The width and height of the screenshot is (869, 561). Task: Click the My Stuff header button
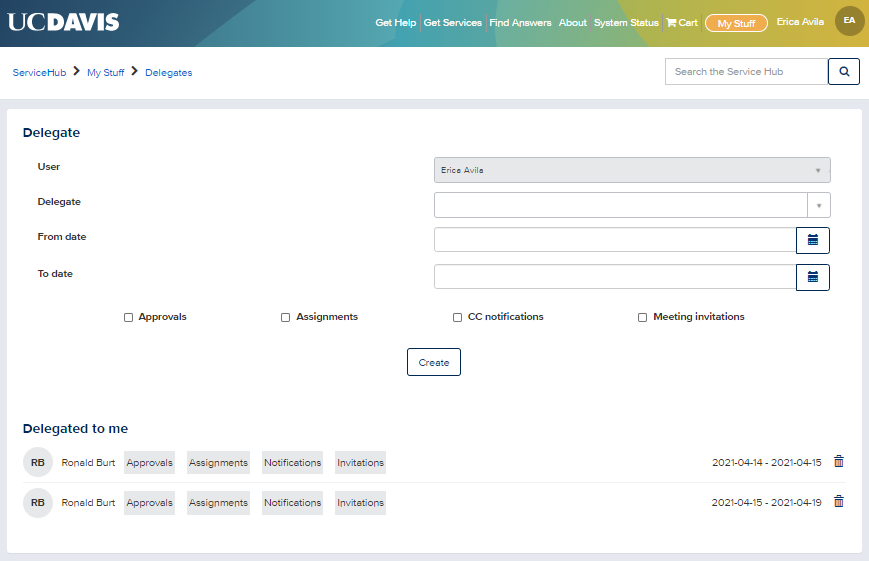736,23
